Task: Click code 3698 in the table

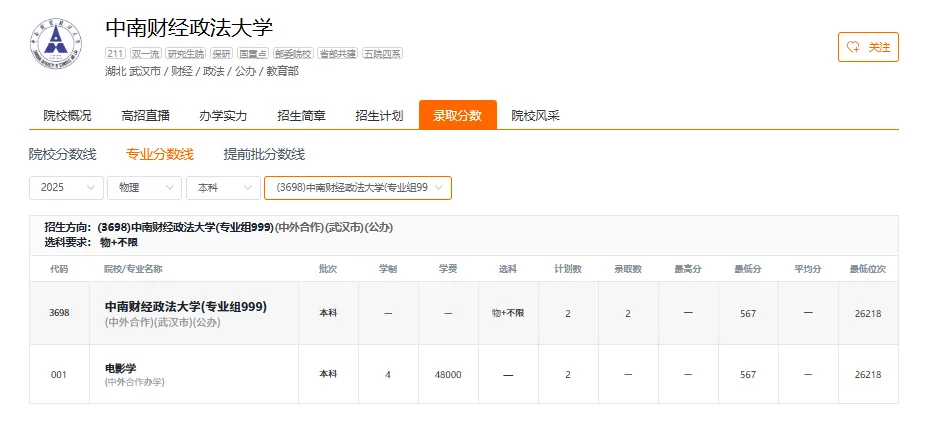Action: pos(59,313)
